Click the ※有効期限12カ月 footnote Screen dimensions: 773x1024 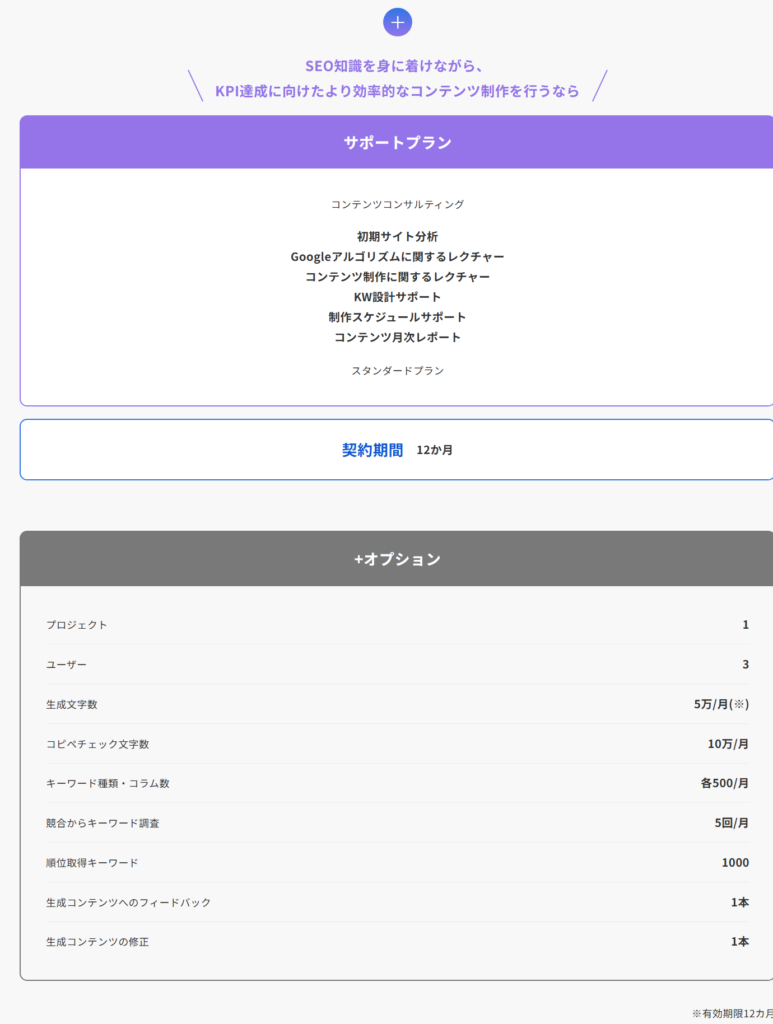733,1014
